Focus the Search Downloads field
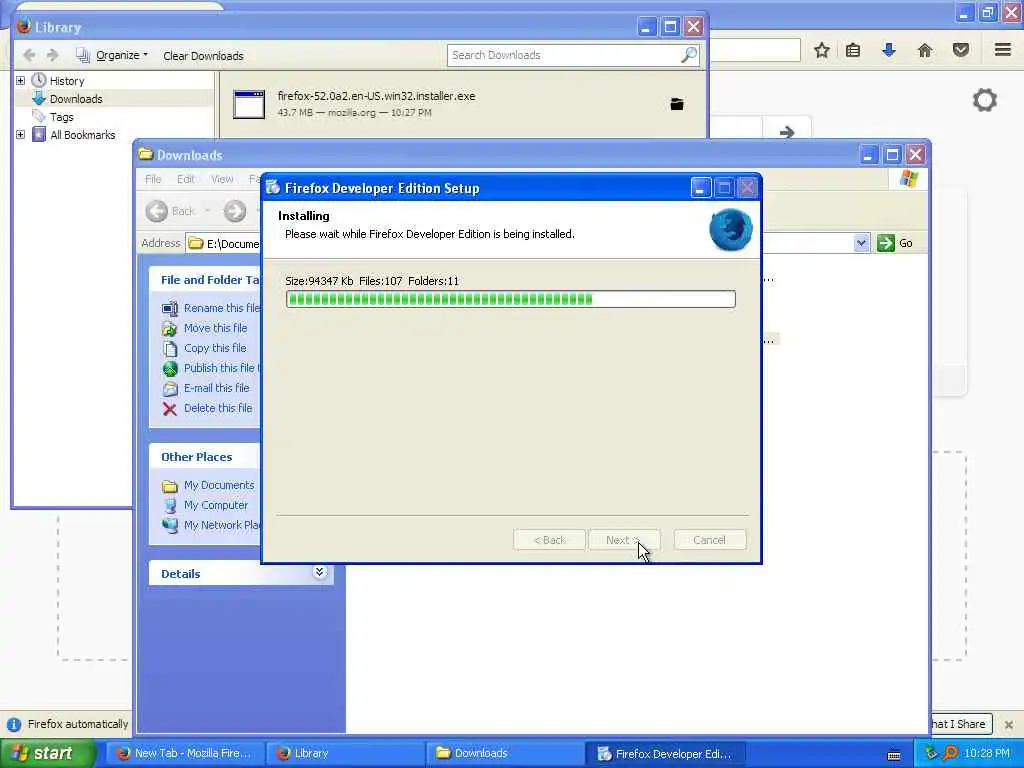 click(566, 55)
